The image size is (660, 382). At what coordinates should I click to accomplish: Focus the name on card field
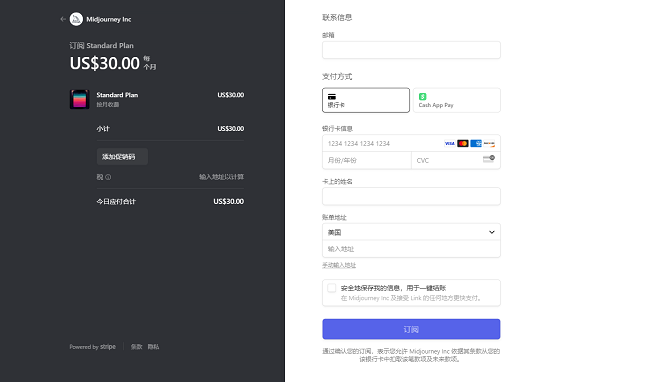pyautogui.click(x=411, y=196)
